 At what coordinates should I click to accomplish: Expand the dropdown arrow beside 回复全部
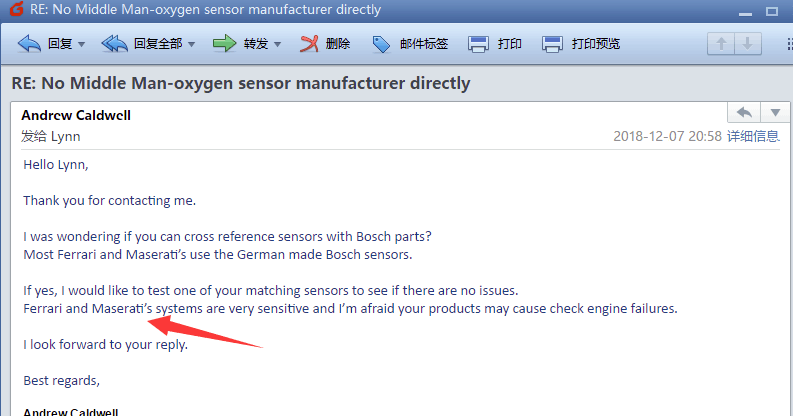click(x=191, y=44)
